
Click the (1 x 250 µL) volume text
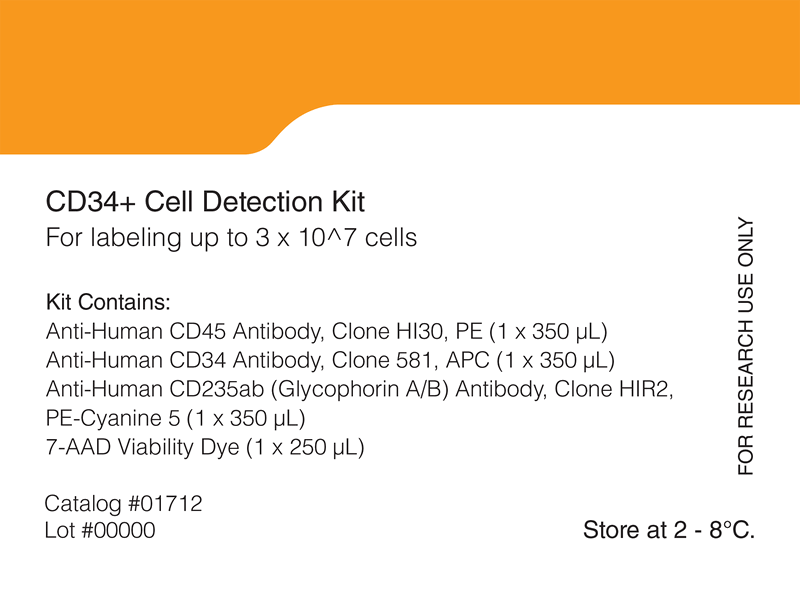coord(305,448)
